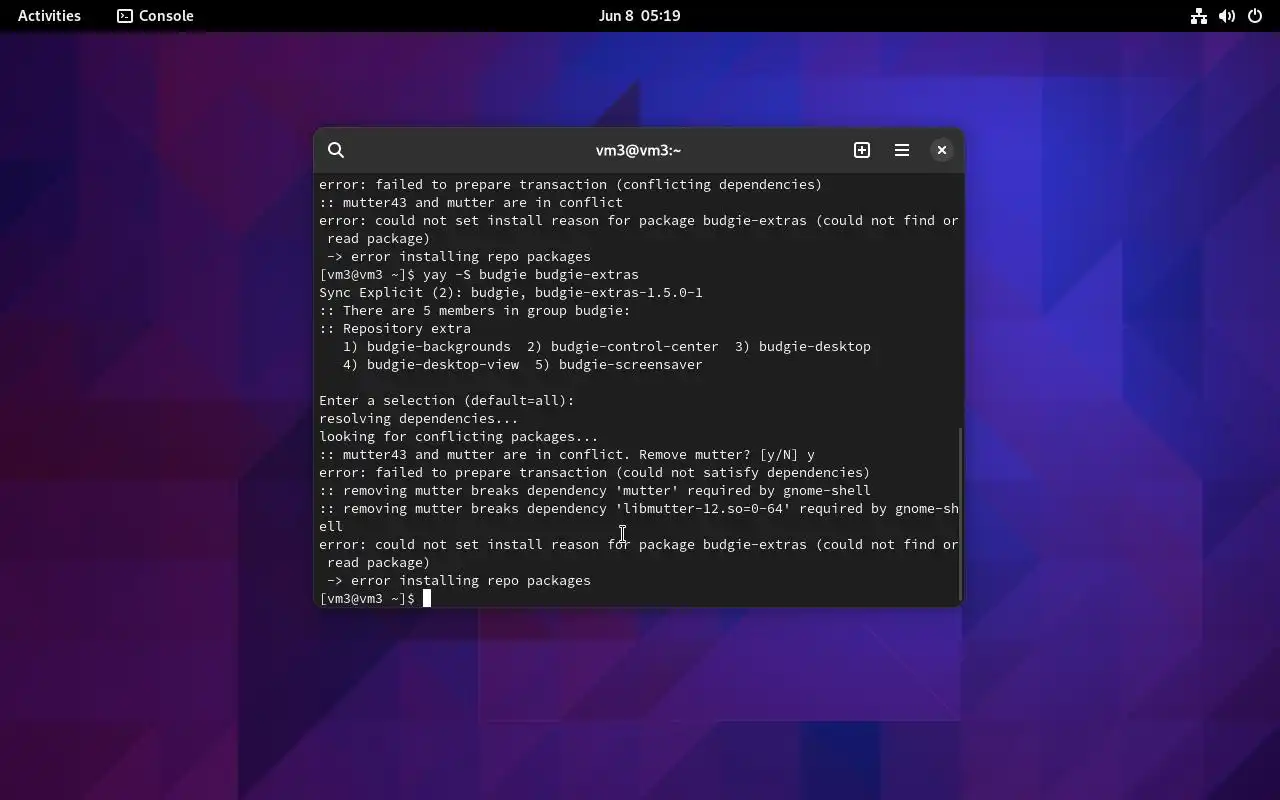The image size is (1280, 800).
Task: Open the Activities overview
Action: click(49, 16)
